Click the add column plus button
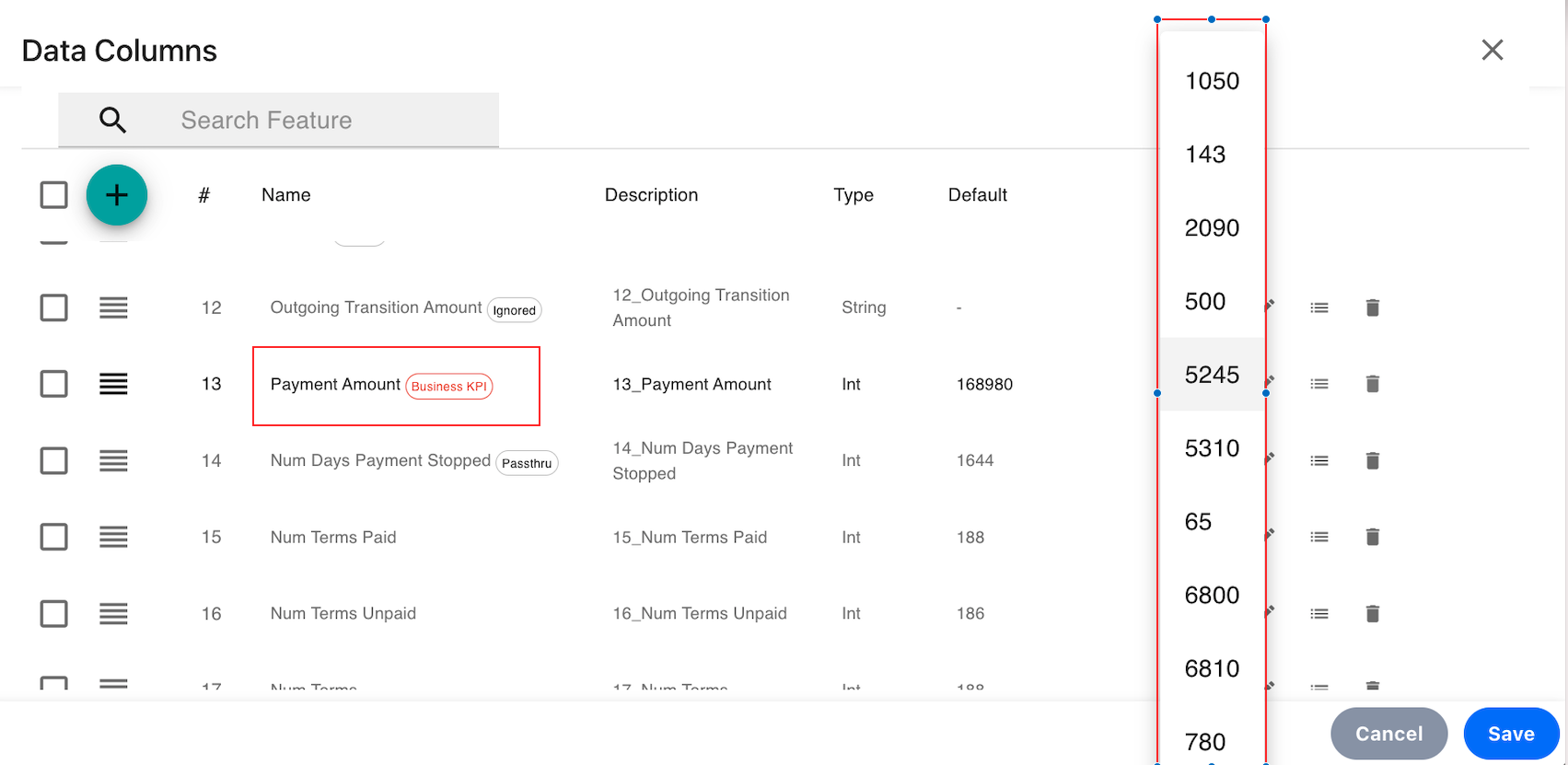Viewport: 1568px width, 765px height. (x=117, y=195)
